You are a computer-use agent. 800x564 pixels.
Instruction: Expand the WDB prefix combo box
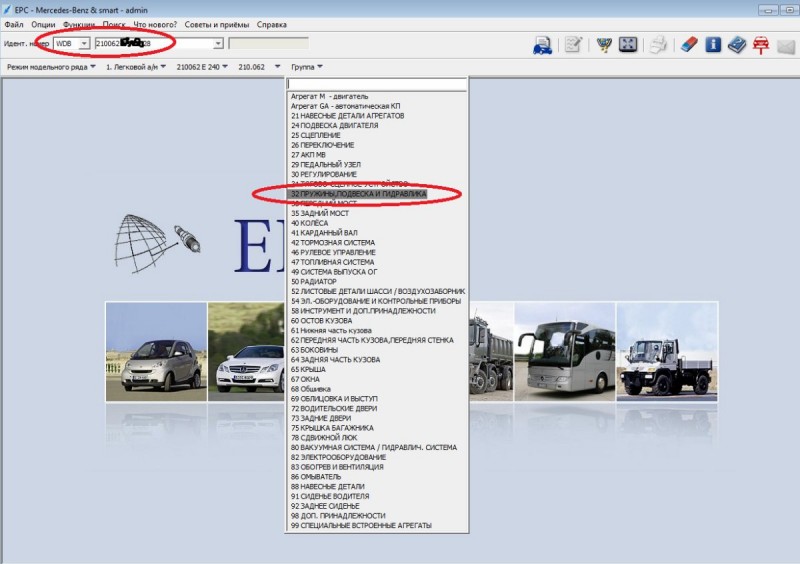(x=84, y=44)
